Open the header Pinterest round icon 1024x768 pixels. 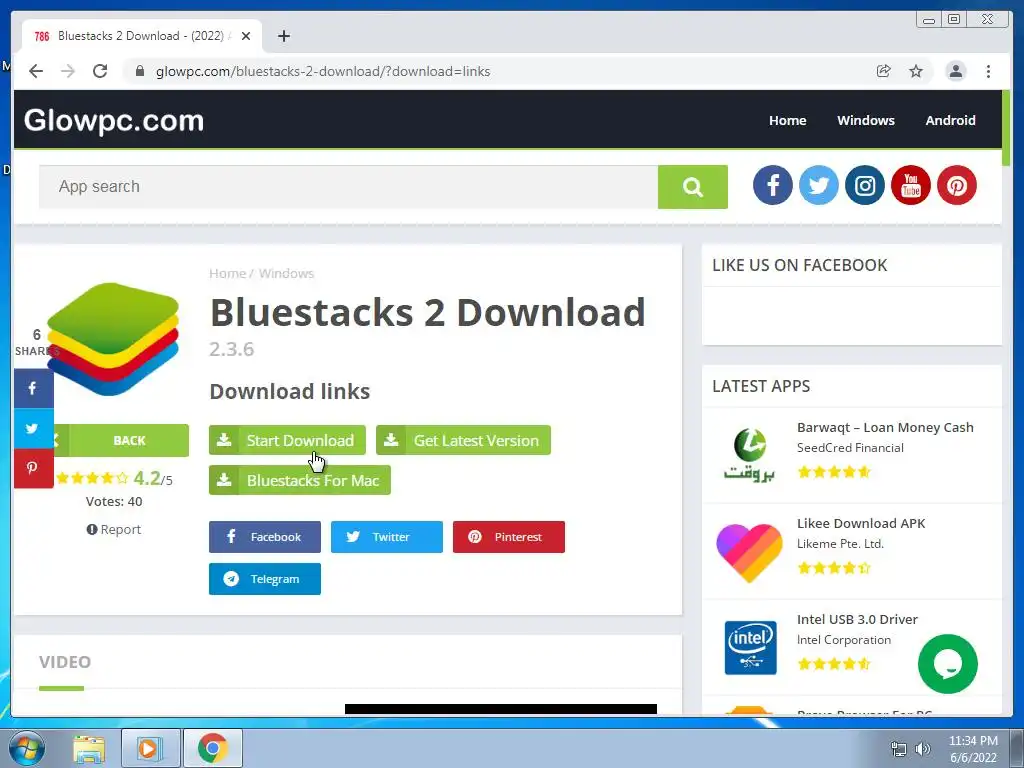(x=957, y=185)
